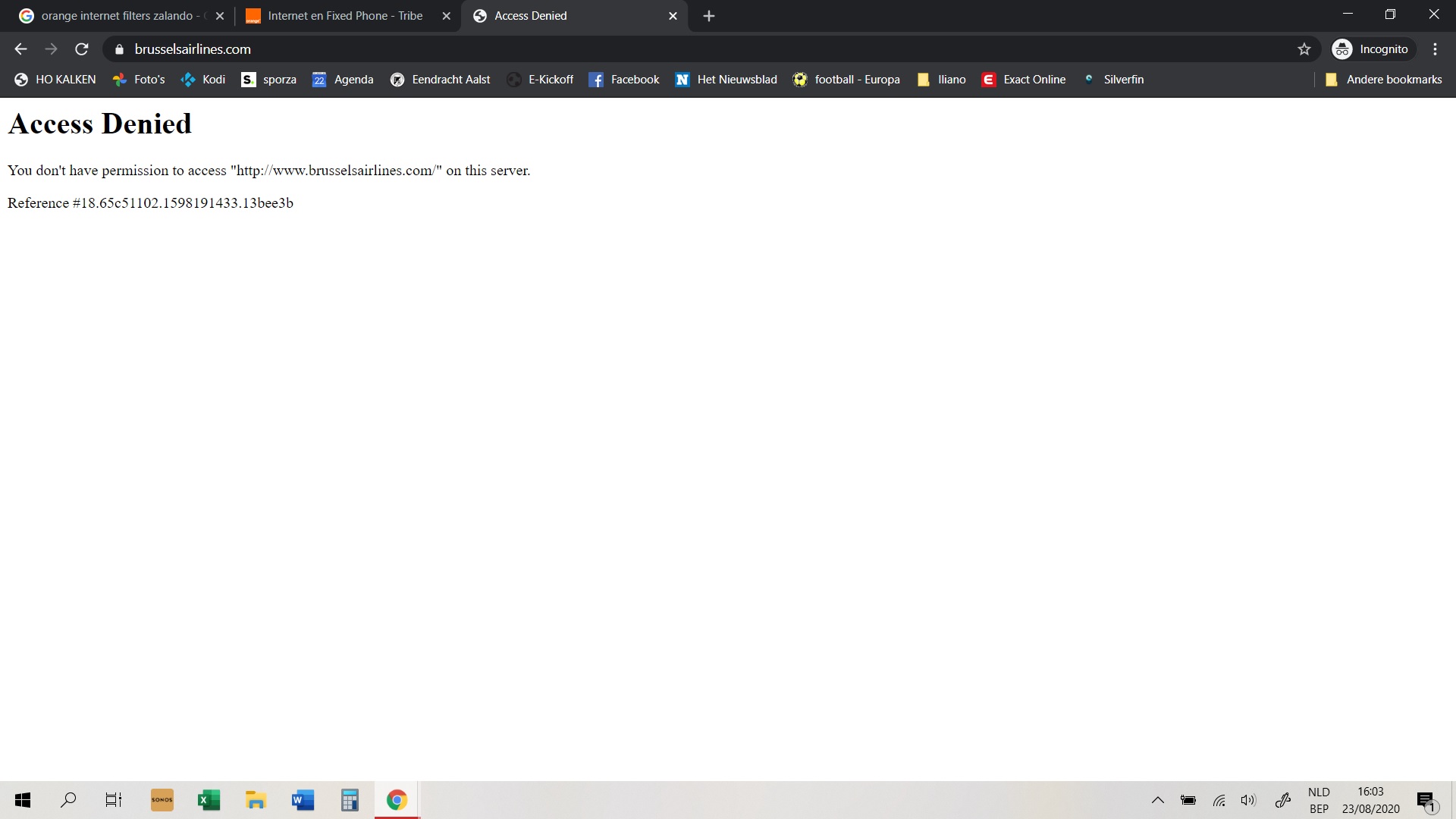Click the Reference number text line
The width and height of the screenshot is (1456, 819).
tap(150, 203)
